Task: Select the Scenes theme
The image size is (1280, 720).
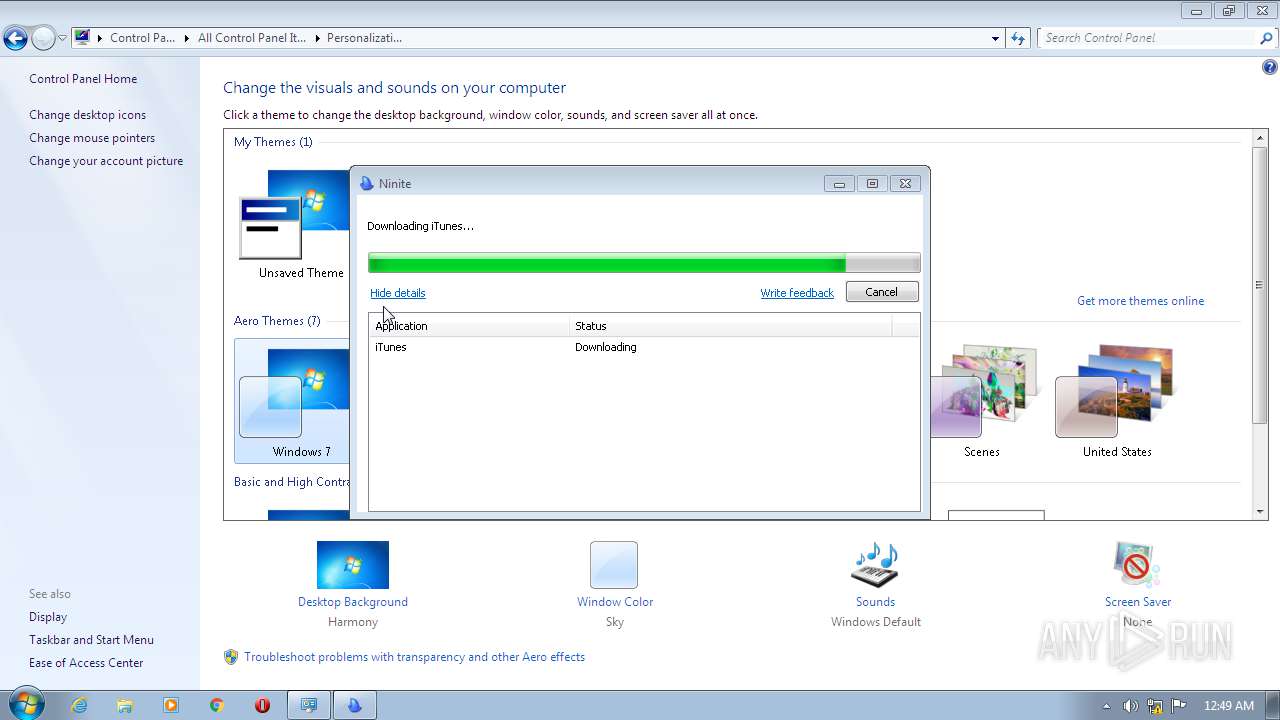Action: (982, 400)
